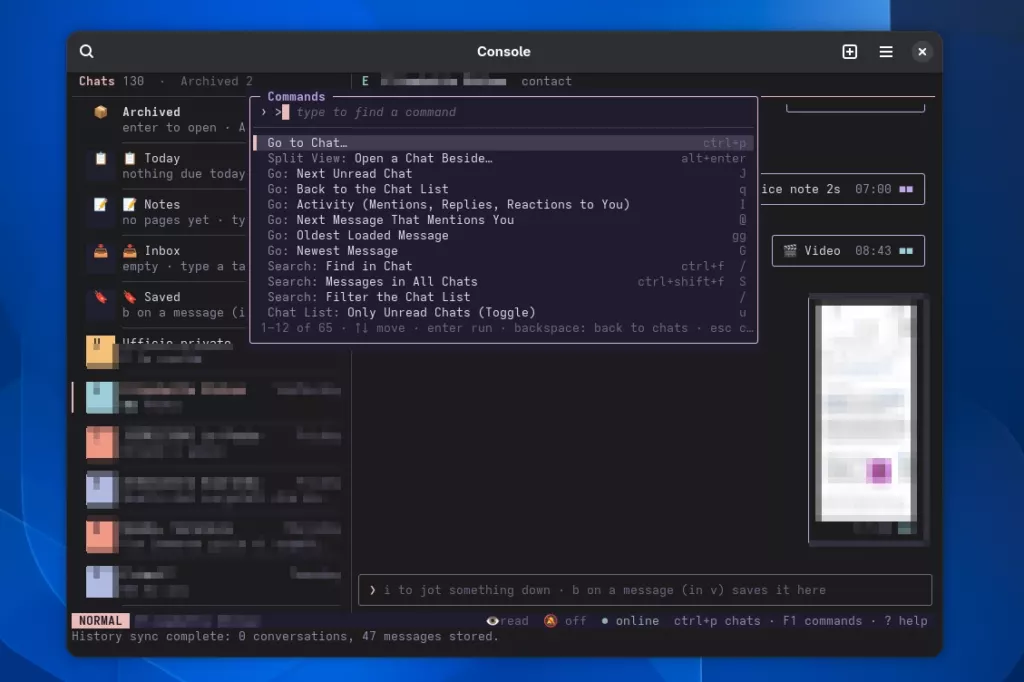1024x682 pixels.
Task: Click the question mark help hint
Action: click(906, 621)
